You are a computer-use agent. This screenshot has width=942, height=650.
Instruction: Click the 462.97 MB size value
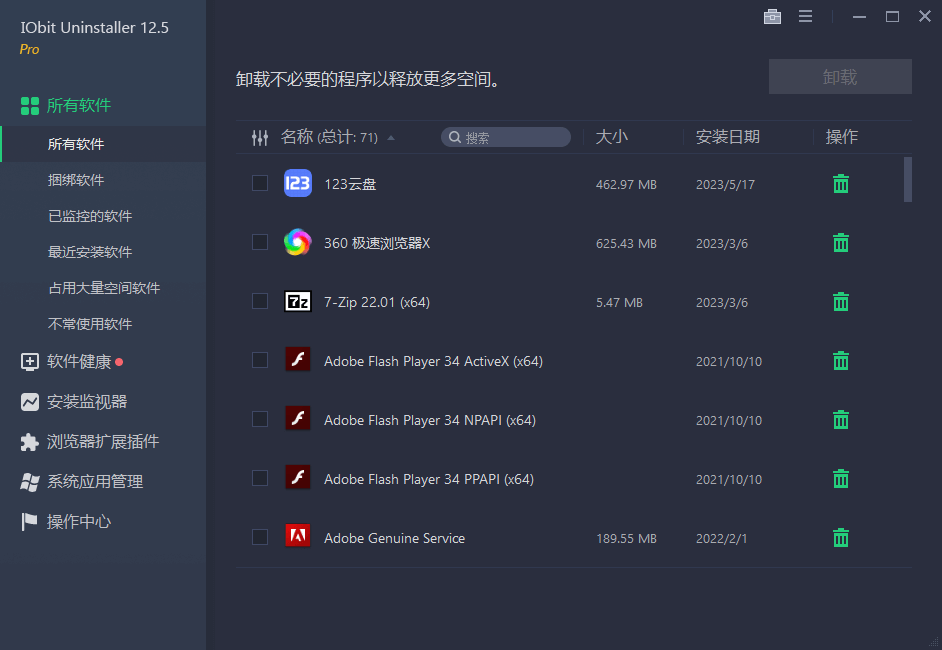(626, 184)
